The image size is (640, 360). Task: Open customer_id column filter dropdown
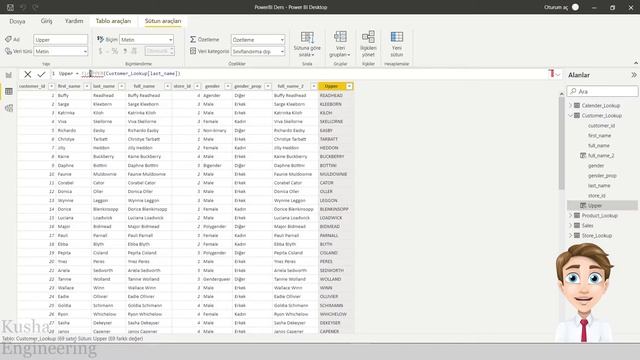click(51, 86)
